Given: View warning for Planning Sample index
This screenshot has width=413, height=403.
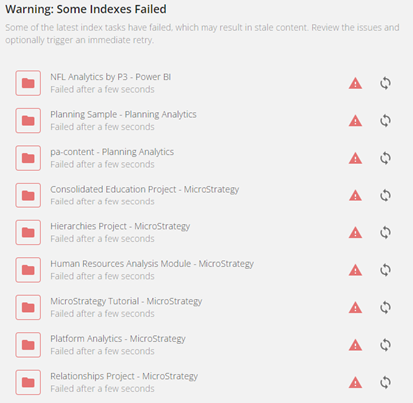Looking at the screenshot, I should click(355, 121).
